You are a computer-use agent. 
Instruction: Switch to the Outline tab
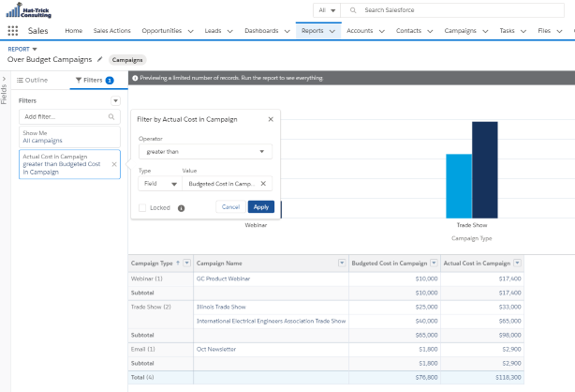pos(33,80)
